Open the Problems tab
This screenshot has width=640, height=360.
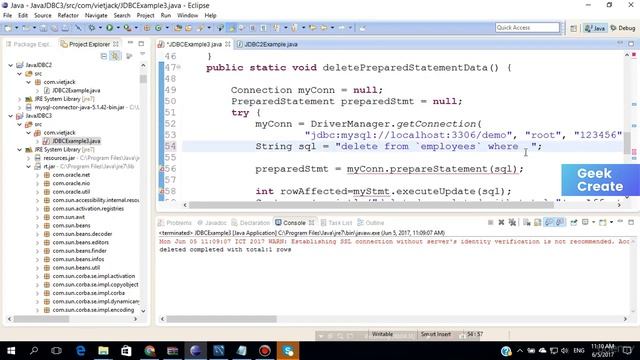(x=175, y=222)
